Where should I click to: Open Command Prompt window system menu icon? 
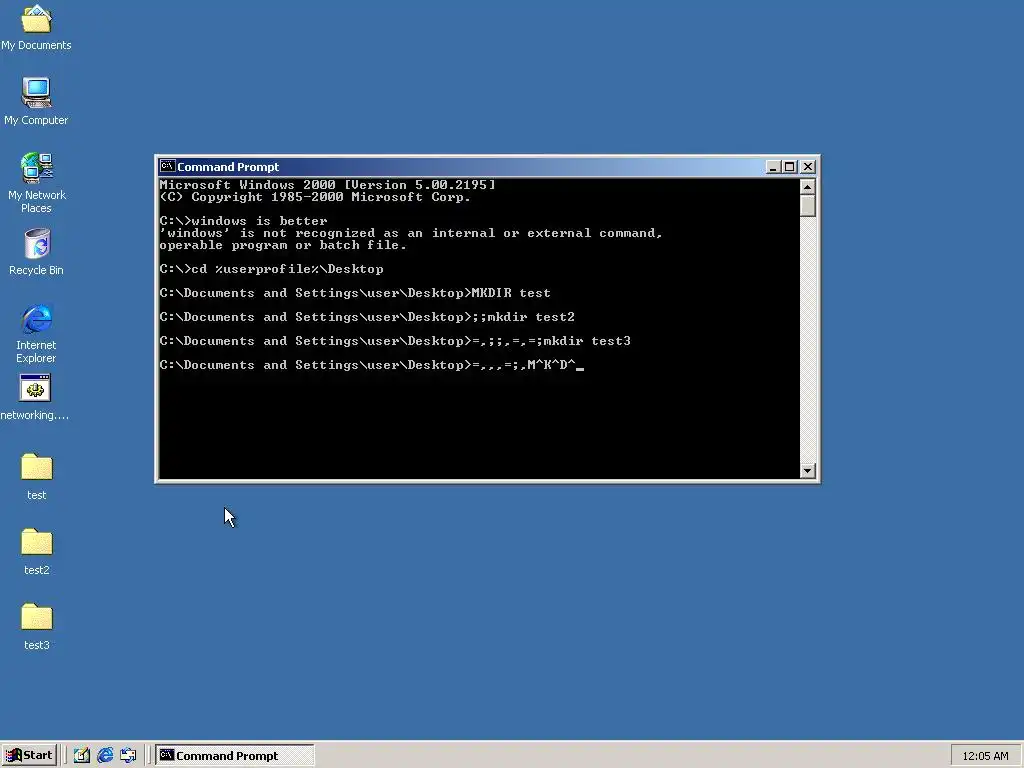tap(167, 167)
